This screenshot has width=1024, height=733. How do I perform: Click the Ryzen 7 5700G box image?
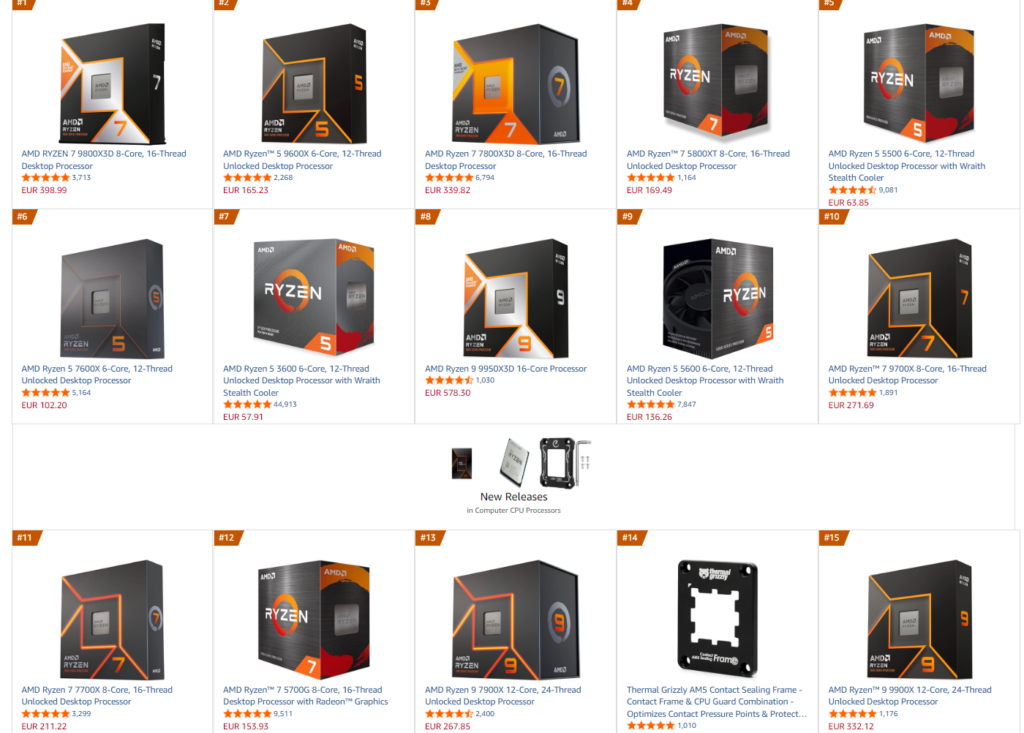click(314, 619)
